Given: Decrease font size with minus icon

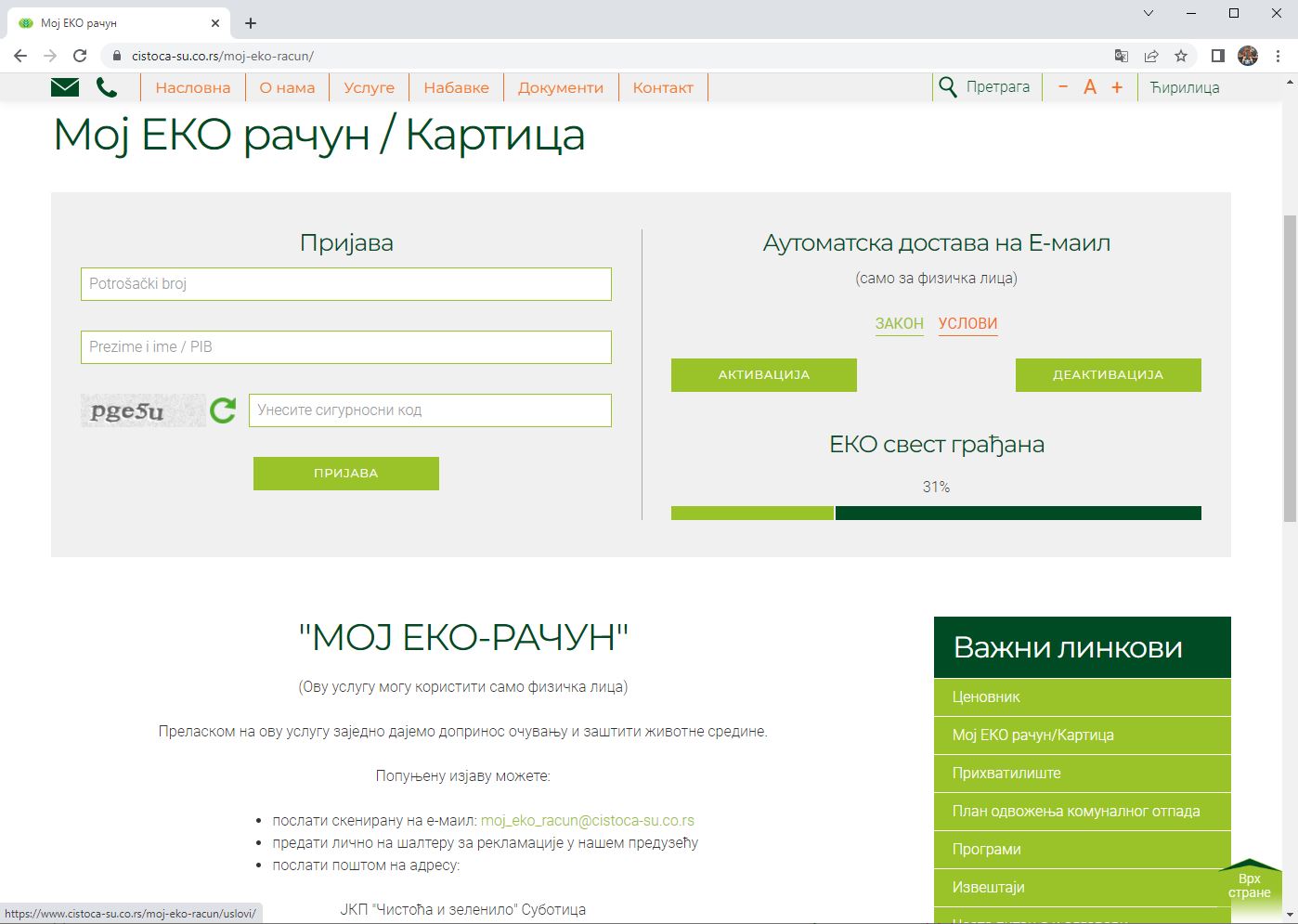Looking at the screenshot, I should 1063,87.
